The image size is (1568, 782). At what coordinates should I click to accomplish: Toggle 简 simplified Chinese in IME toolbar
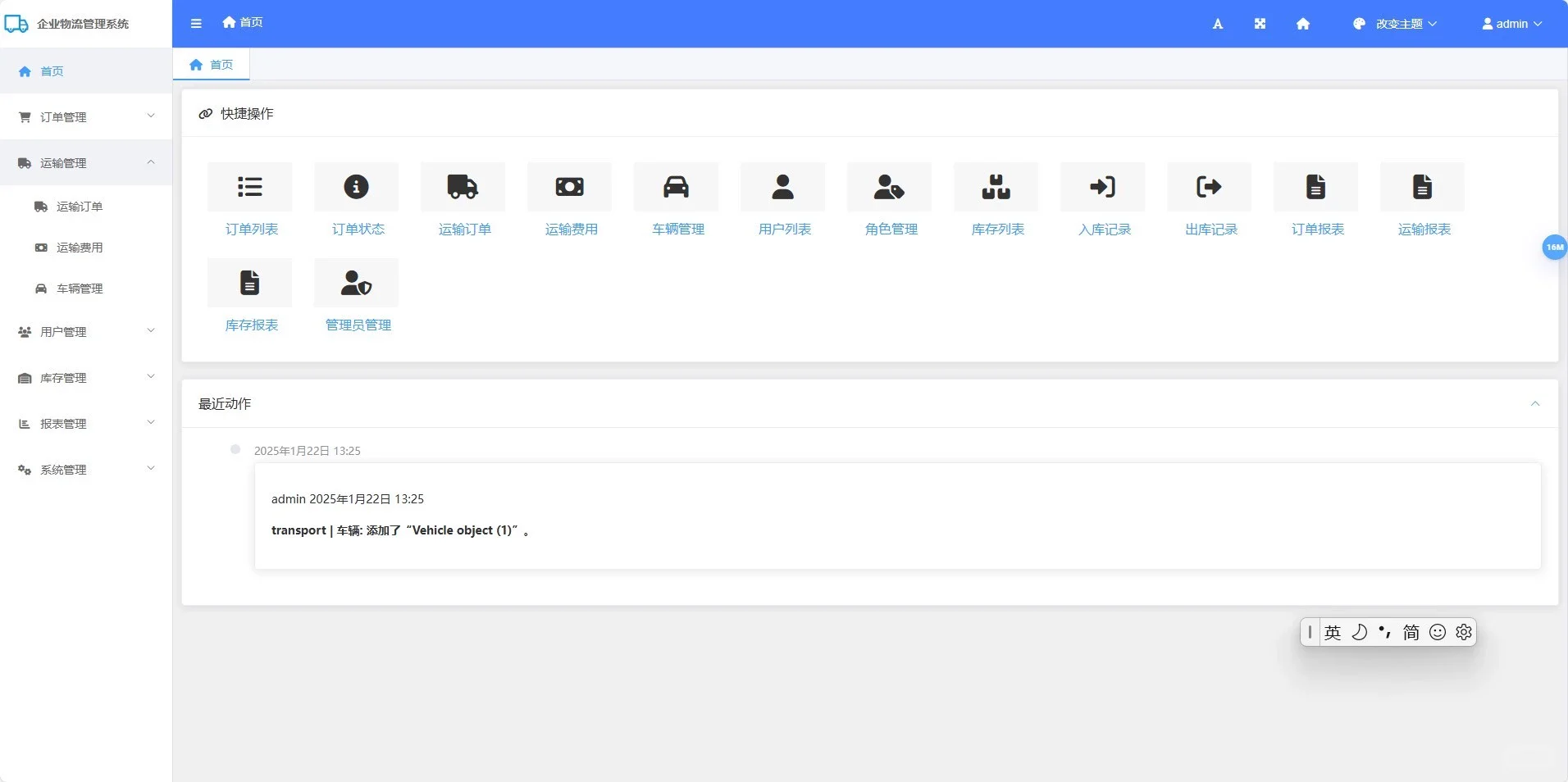[x=1411, y=632]
